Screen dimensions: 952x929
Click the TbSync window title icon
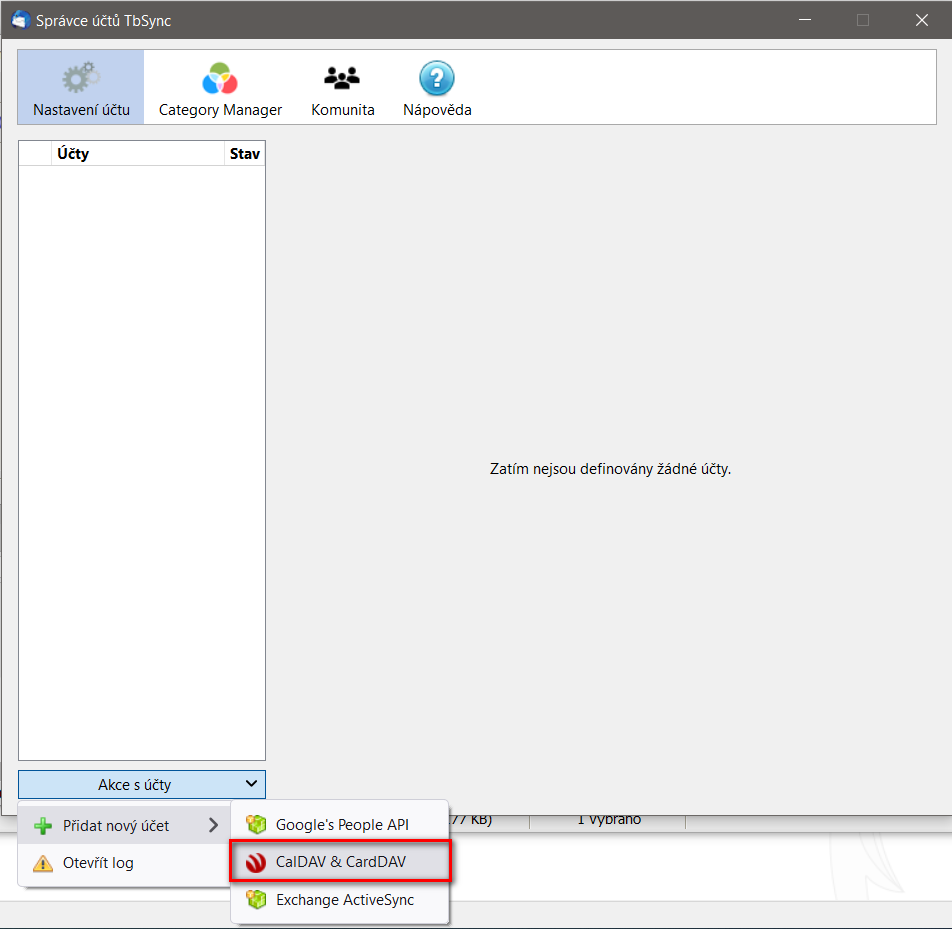pyautogui.click(x=20, y=20)
